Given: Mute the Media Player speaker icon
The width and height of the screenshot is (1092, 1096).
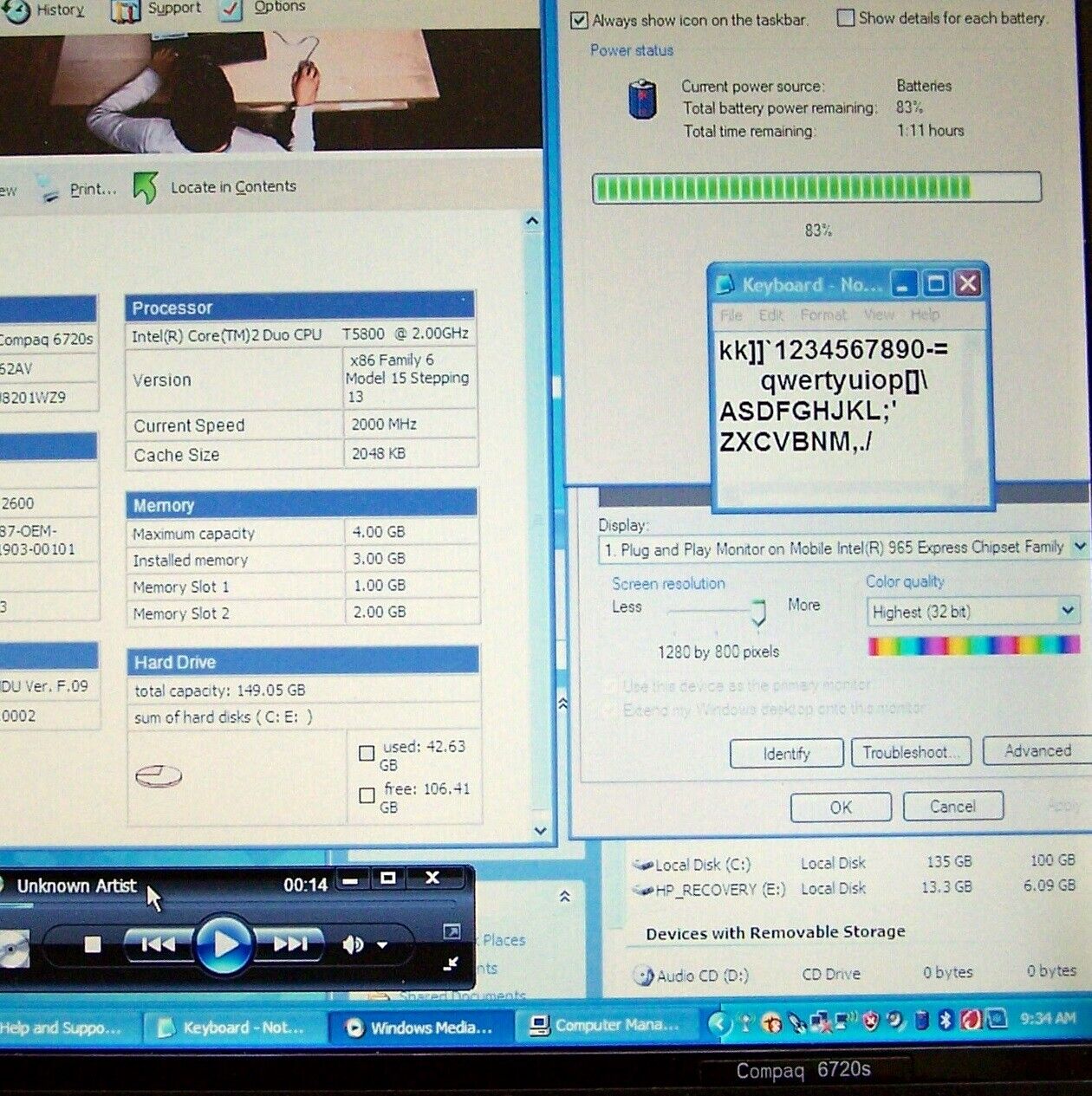Looking at the screenshot, I should (352, 944).
